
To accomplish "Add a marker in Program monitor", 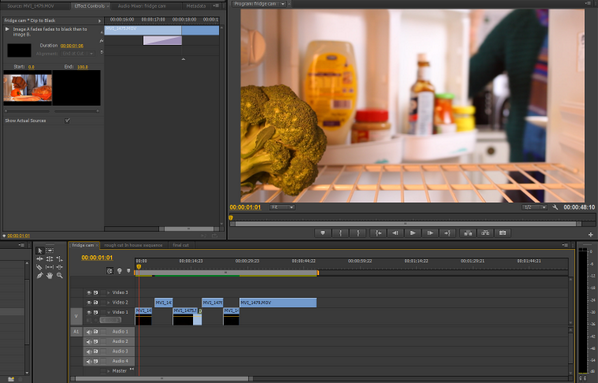I will 323,233.
